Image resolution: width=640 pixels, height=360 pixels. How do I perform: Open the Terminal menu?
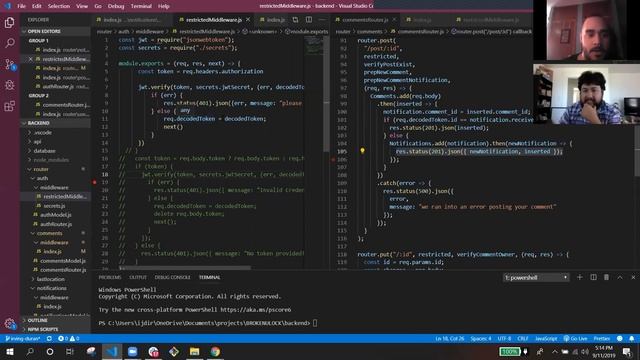pyautogui.click(x=141, y=6)
